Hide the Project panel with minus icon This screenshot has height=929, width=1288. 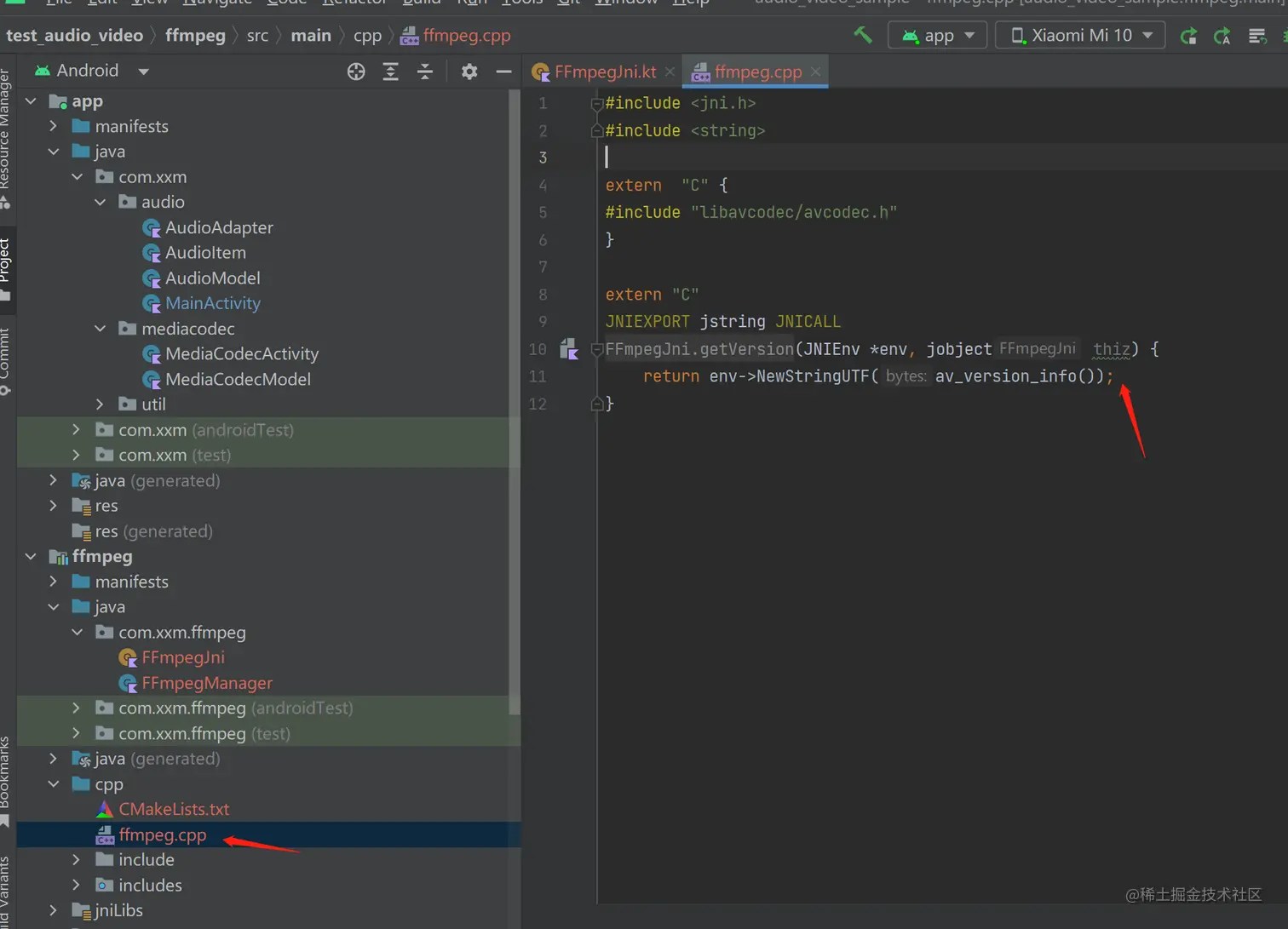coord(503,72)
